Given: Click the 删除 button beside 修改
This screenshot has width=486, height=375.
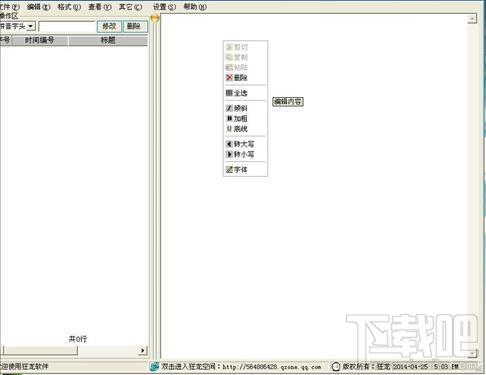Looking at the screenshot, I should [x=135, y=26].
